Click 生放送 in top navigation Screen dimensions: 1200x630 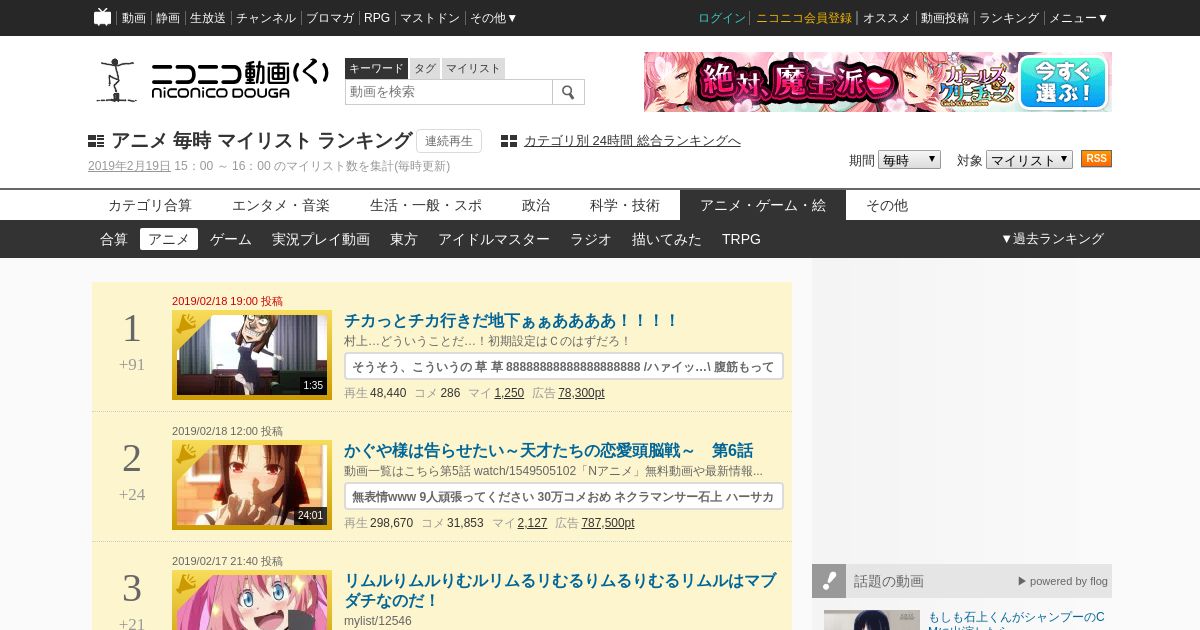click(x=208, y=18)
